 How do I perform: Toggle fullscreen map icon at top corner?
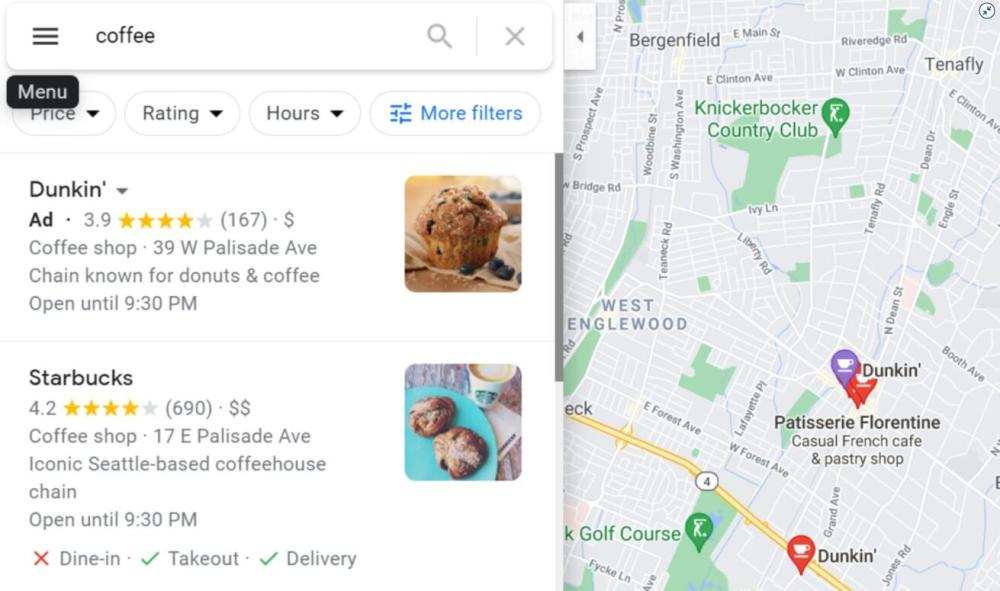tap(987, 10)
